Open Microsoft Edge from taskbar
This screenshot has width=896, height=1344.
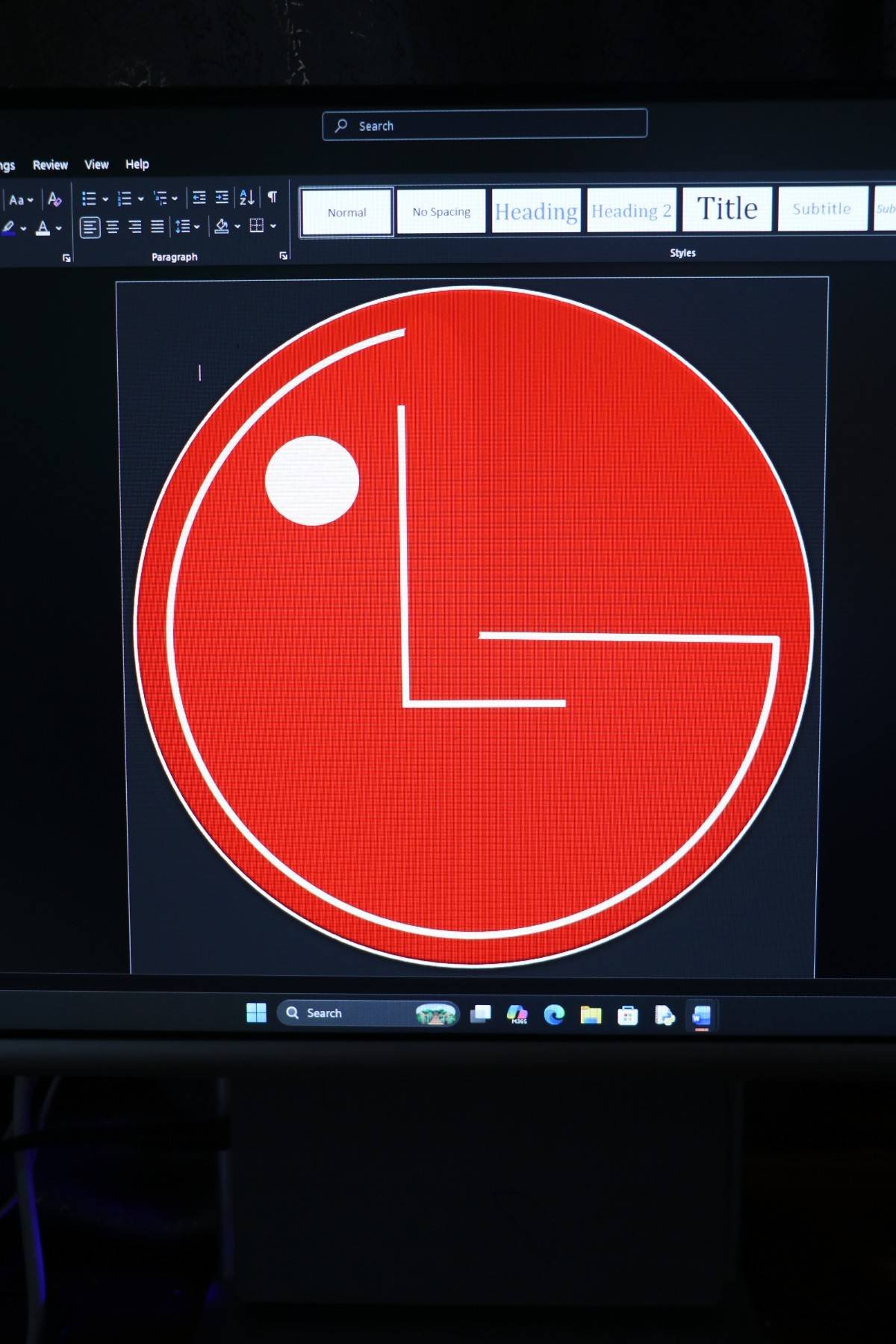click(x=554, y=1014)
